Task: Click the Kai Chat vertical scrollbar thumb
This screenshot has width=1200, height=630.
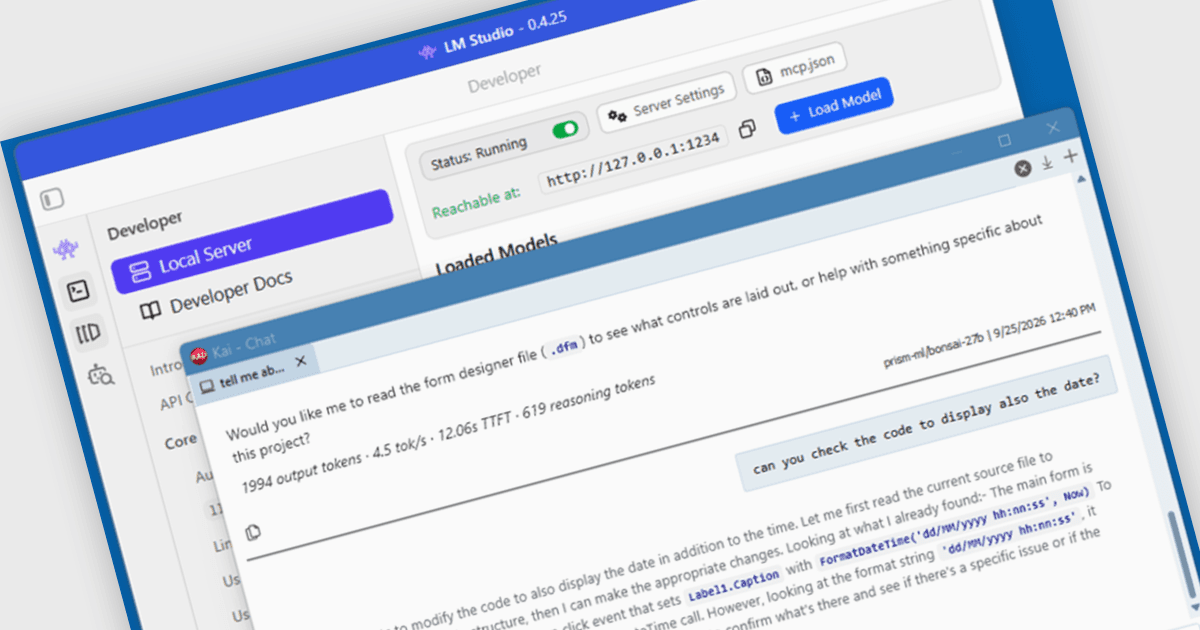Action: point(1182,553)
